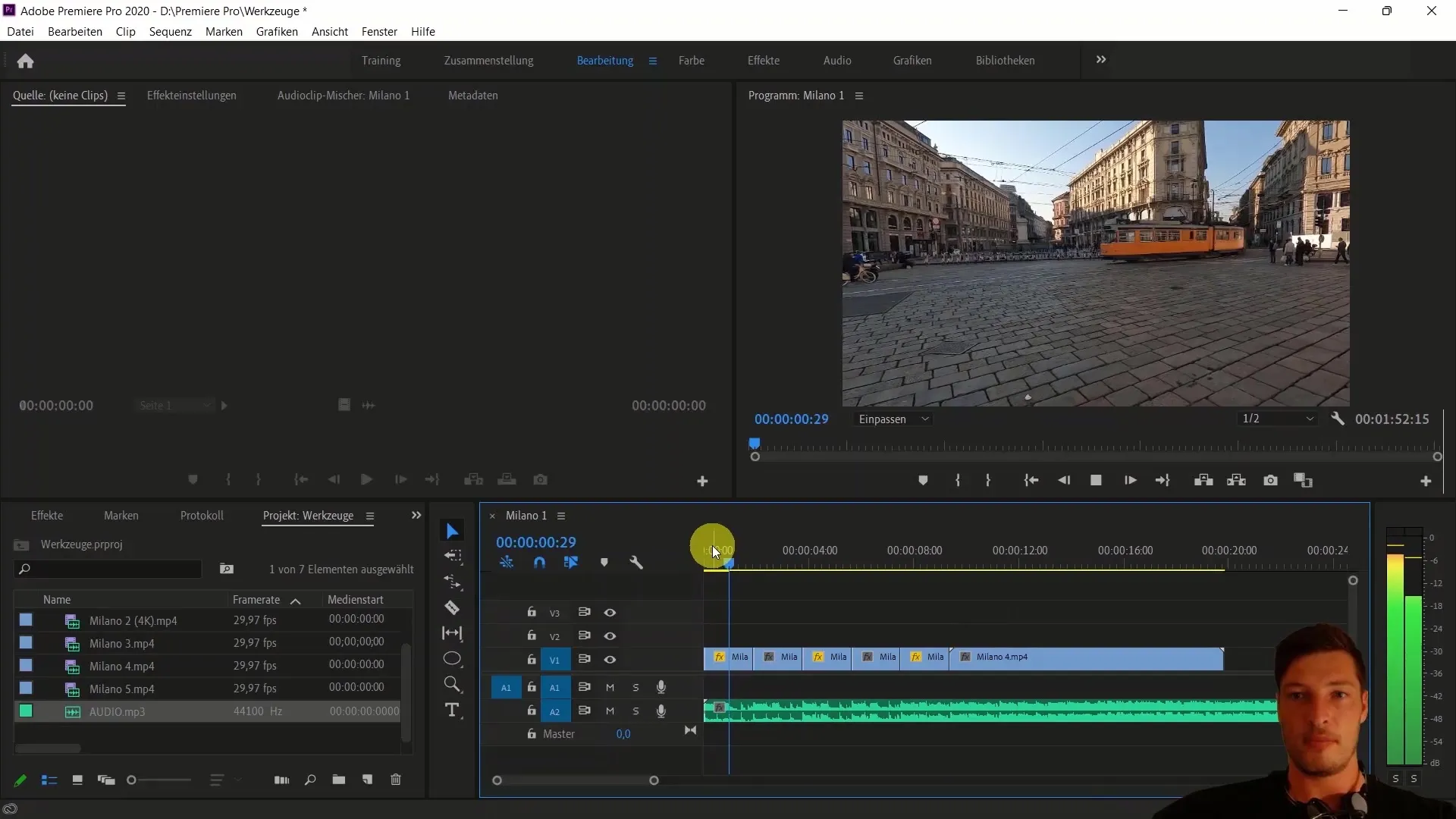Switch Project panel to list view
The width and height of the screenshot is (1456, 819).
point(49,780)
